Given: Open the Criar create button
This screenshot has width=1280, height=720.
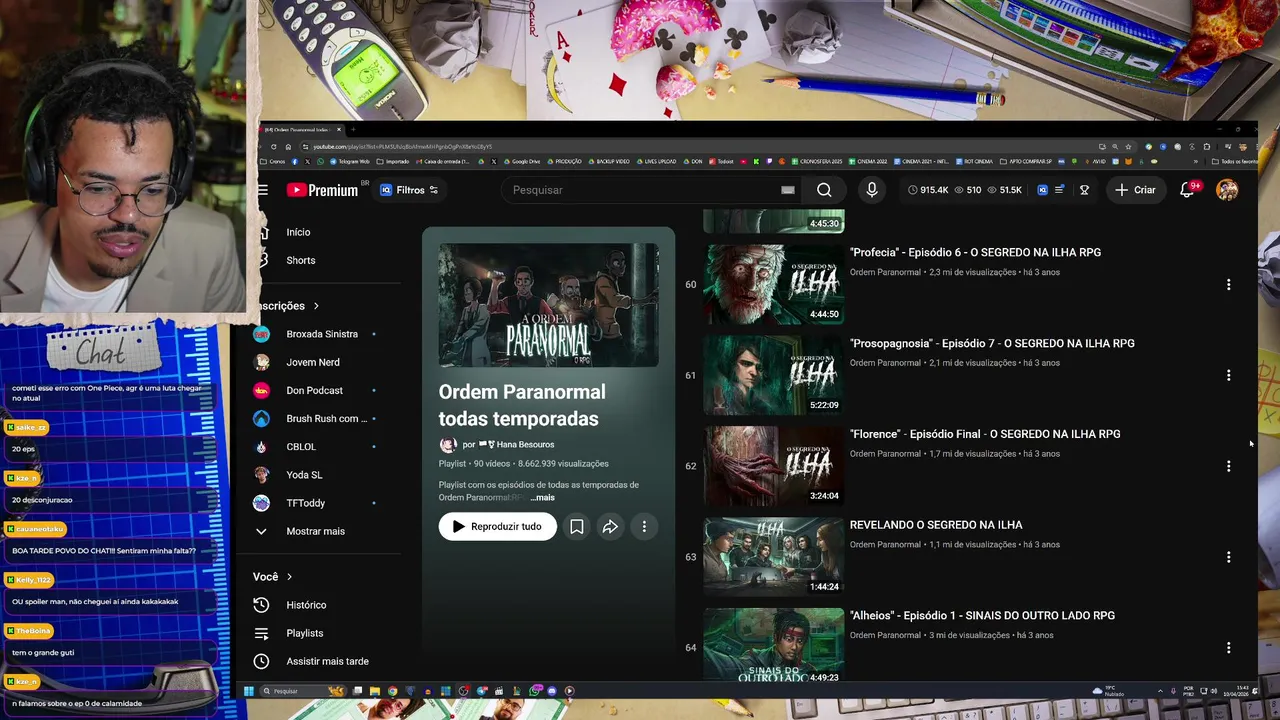Looking at the screenshot, I should point(1135,190).
